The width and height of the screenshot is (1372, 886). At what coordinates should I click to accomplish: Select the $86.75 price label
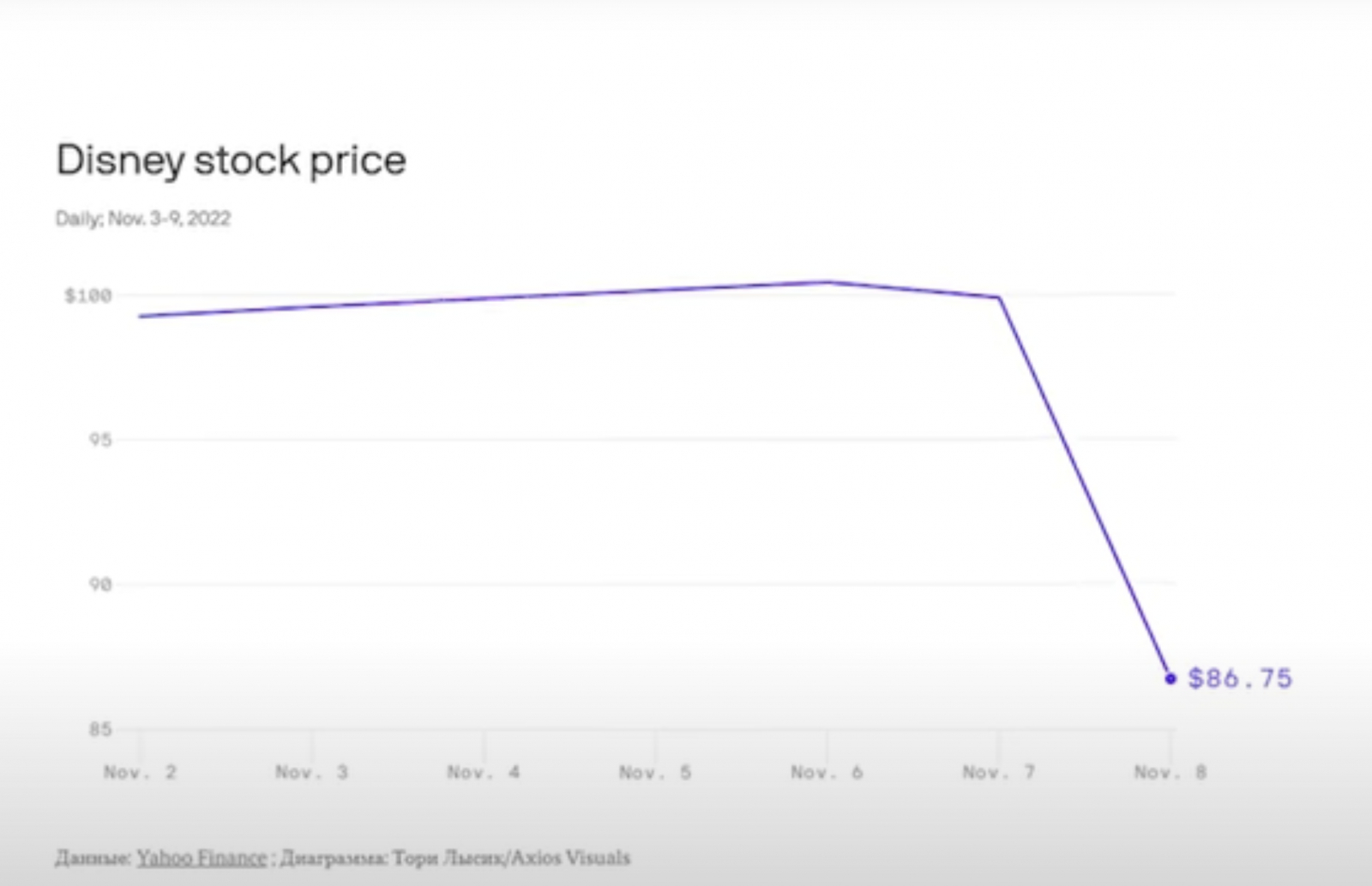1239,678
